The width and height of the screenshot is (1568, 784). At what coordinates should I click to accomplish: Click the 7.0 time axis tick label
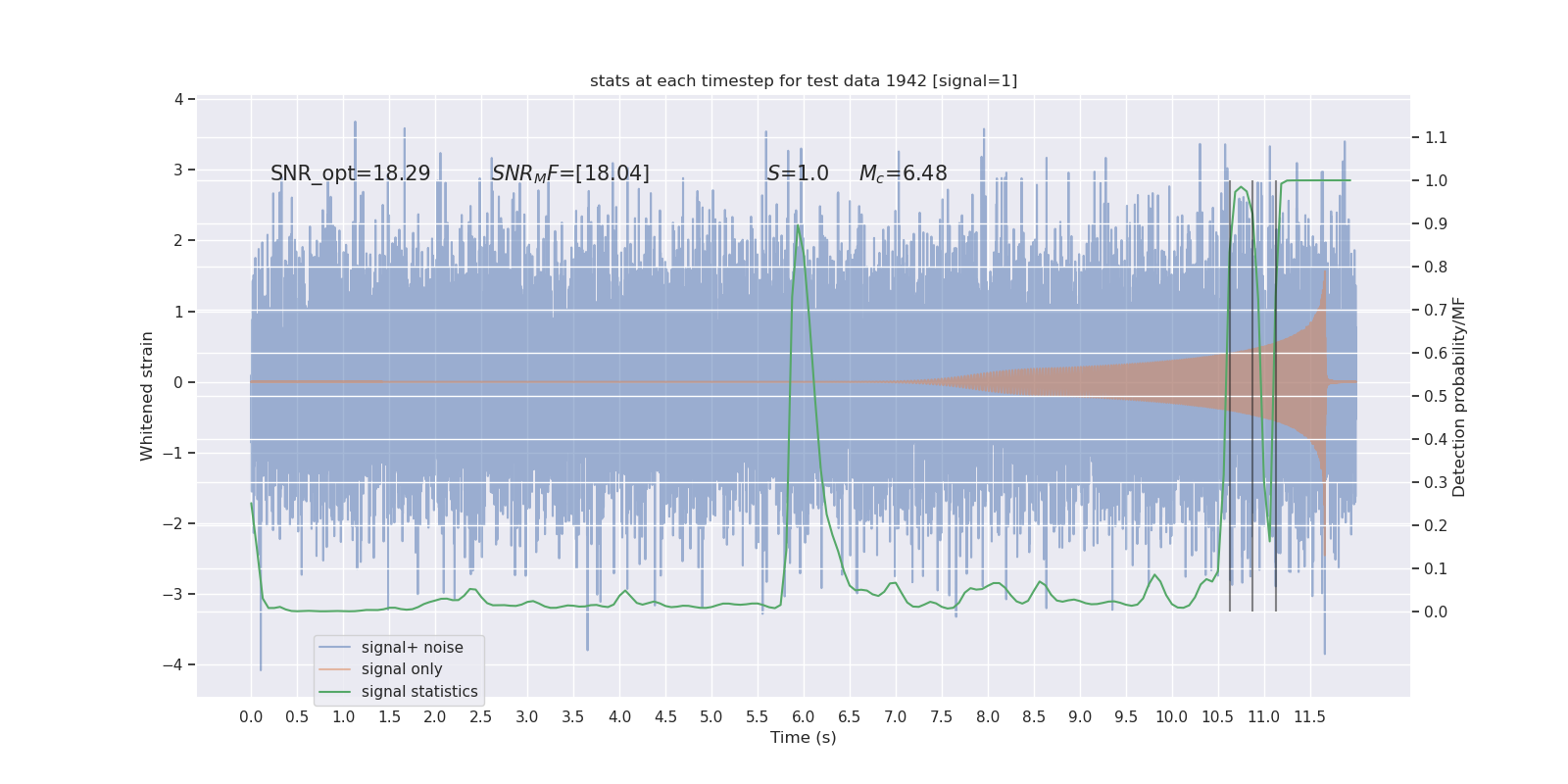[896, 717]
